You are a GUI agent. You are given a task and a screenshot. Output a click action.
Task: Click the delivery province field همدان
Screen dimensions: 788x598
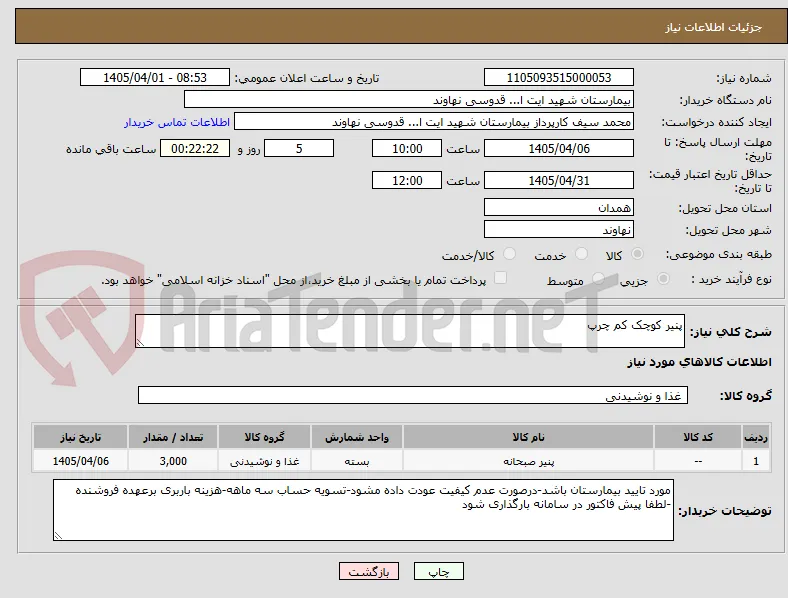558,207
